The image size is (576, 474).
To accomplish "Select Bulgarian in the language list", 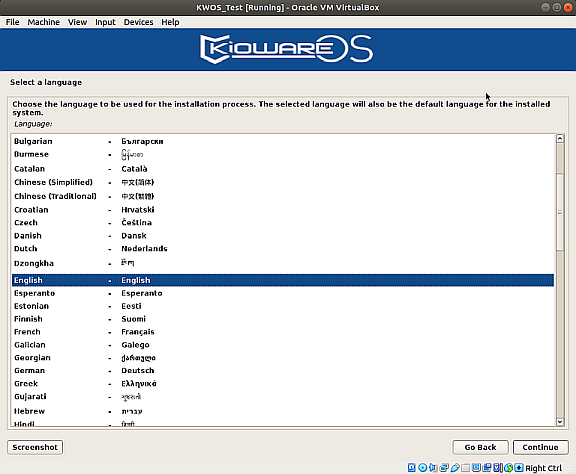I will coord(282,141).
